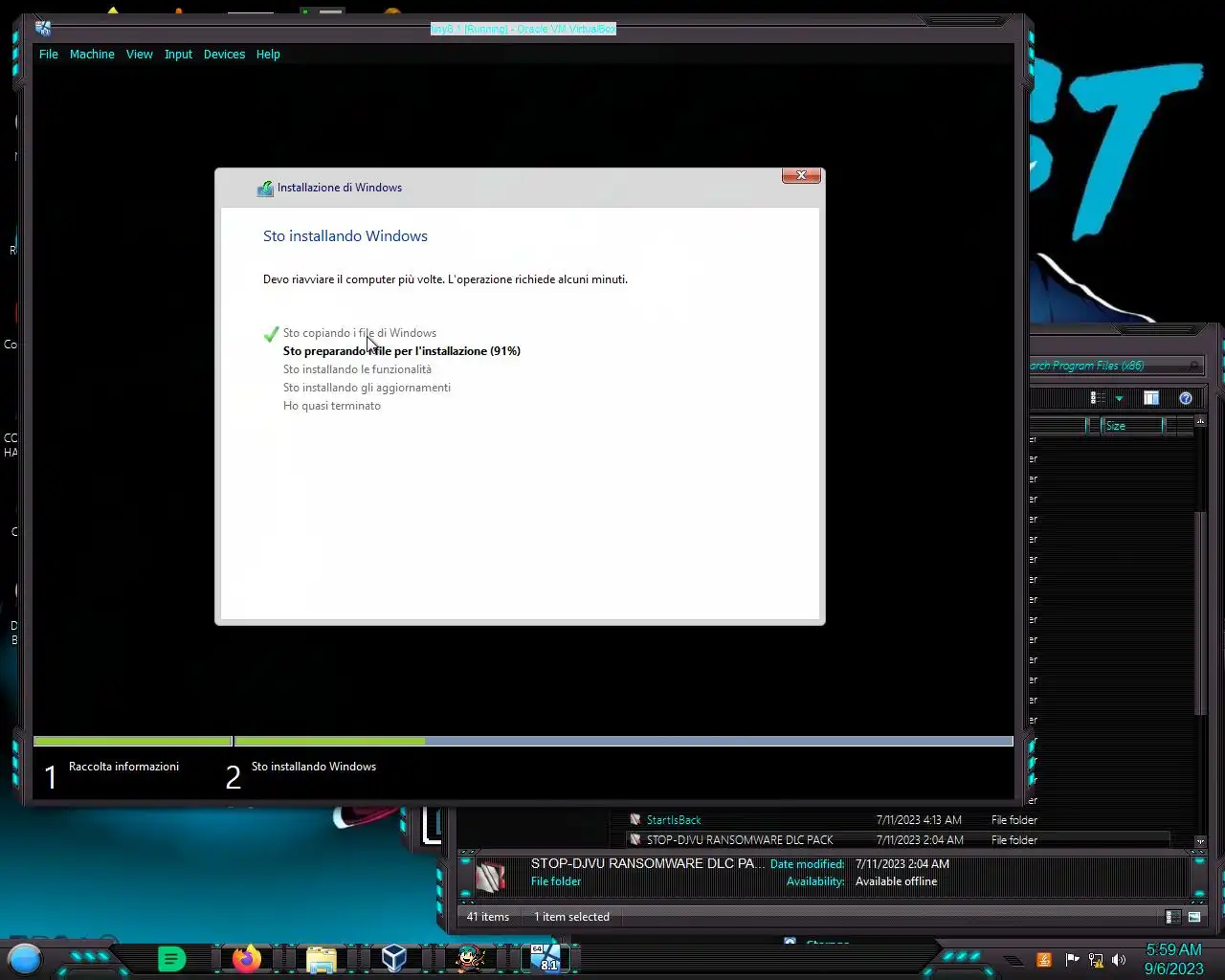Open the VirtualBox Help menu

268,55
